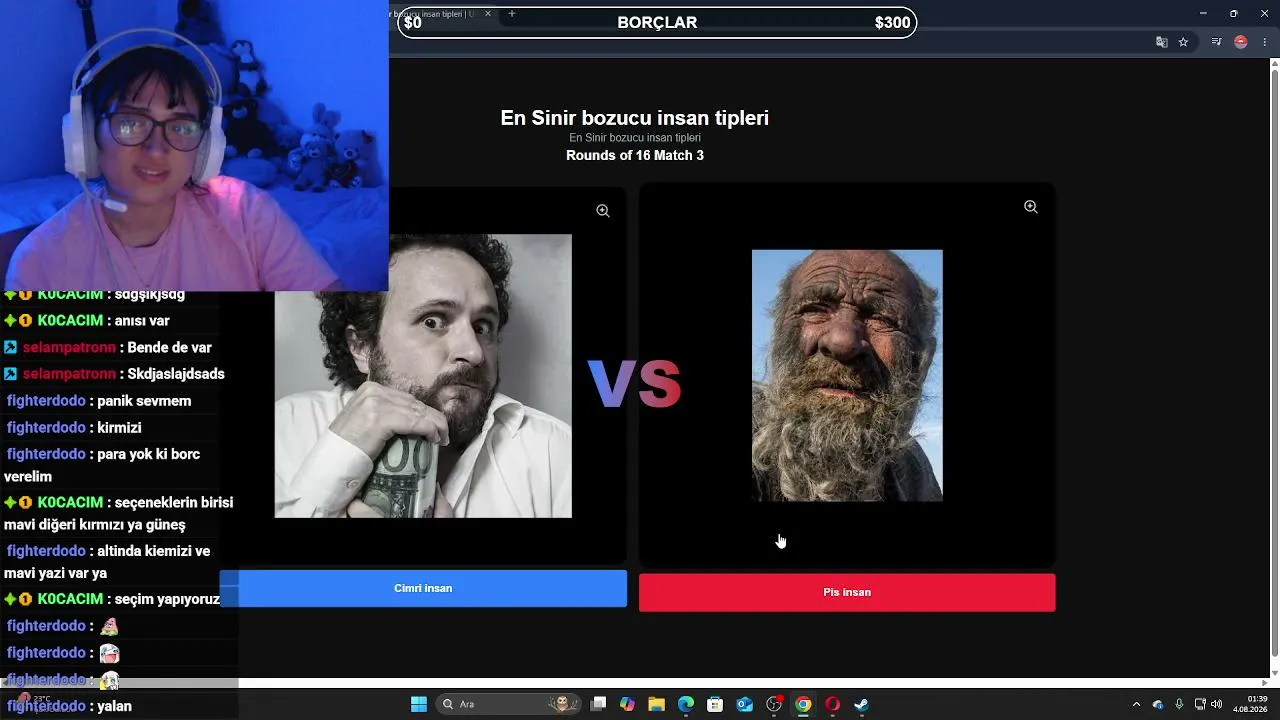
Task: Bookmark this page with the star
Action: pos(1183,42)
